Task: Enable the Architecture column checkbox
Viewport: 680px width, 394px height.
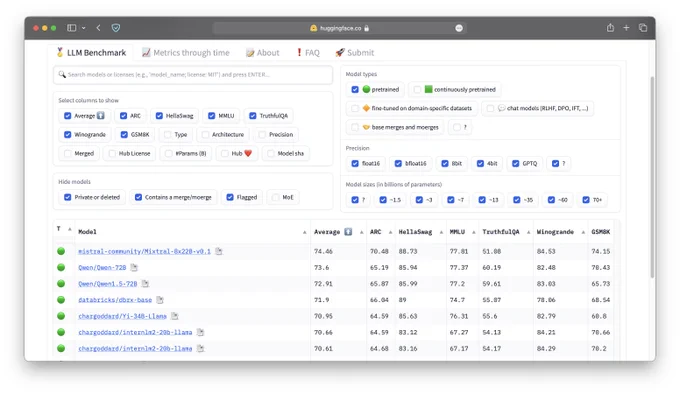Action: pos(205,134)
